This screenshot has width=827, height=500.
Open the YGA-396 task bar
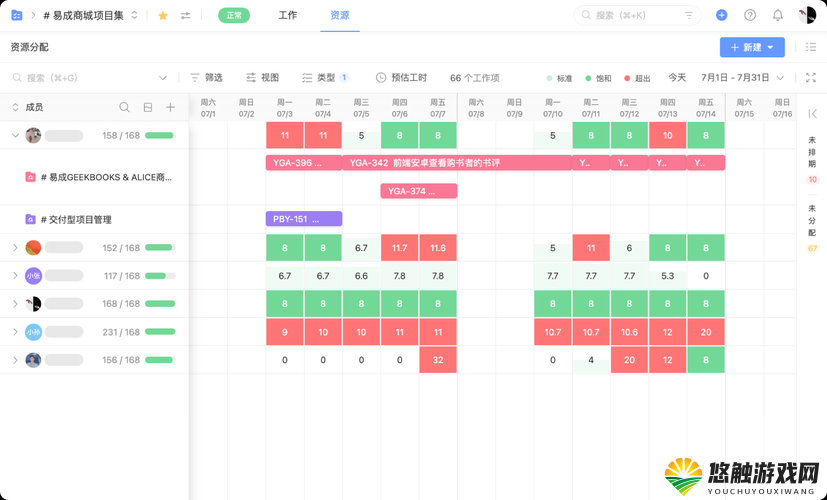click(x=304, y=163)
